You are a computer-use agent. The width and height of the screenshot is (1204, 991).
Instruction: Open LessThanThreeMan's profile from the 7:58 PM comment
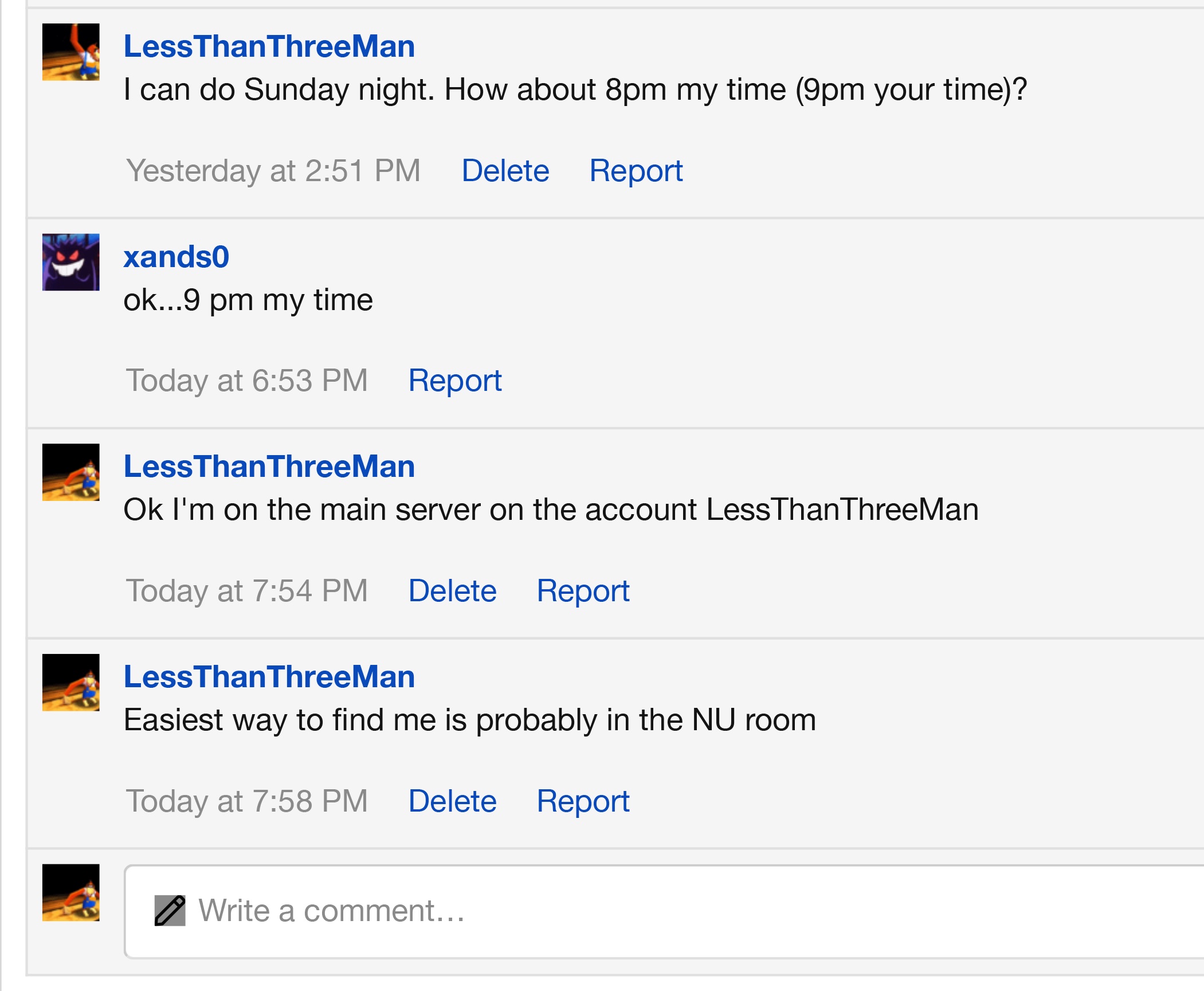pos(269,677)
